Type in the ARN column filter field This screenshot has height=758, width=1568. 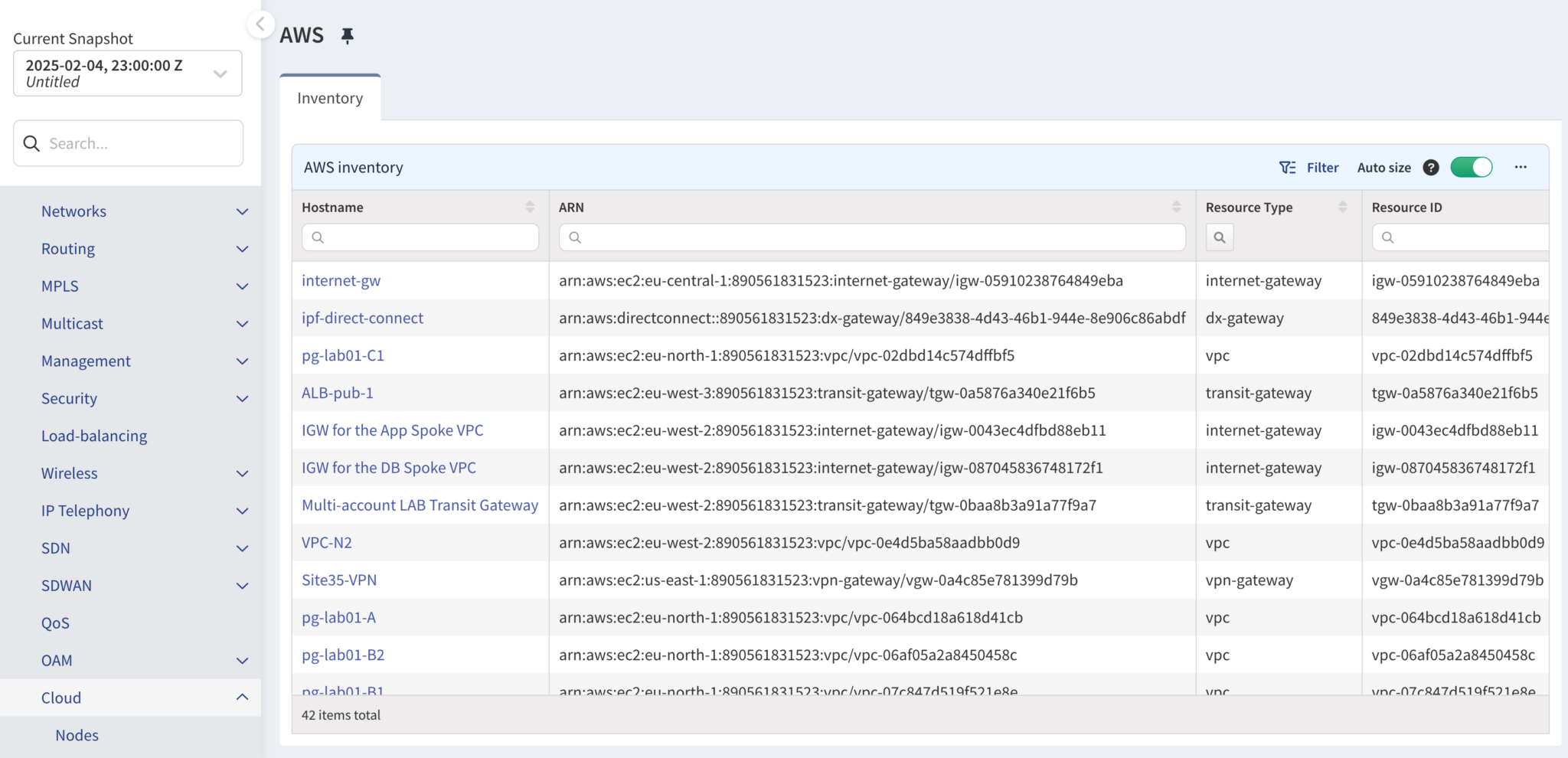871,237
